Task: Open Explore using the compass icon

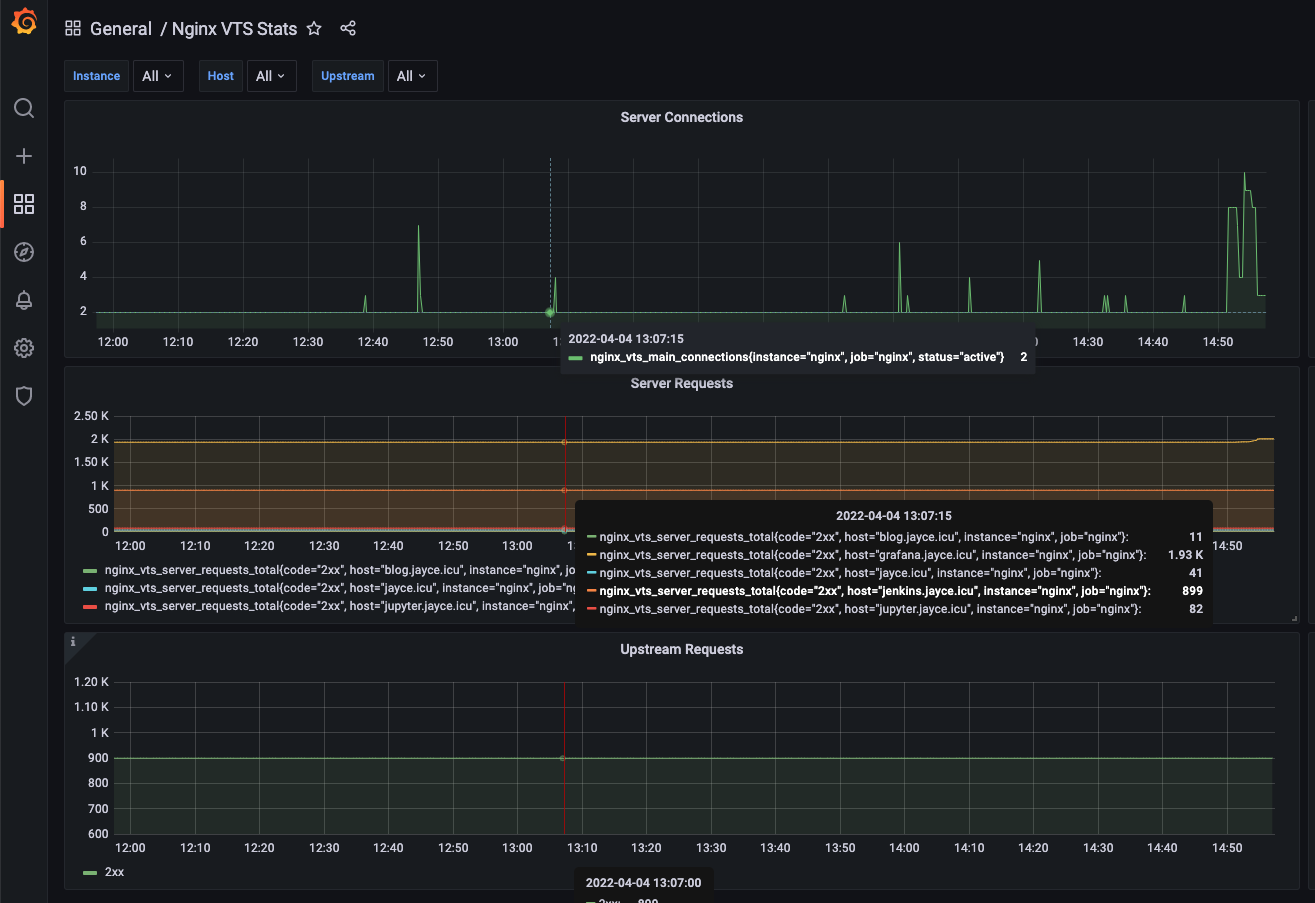Action: click(x=24, y=252)
